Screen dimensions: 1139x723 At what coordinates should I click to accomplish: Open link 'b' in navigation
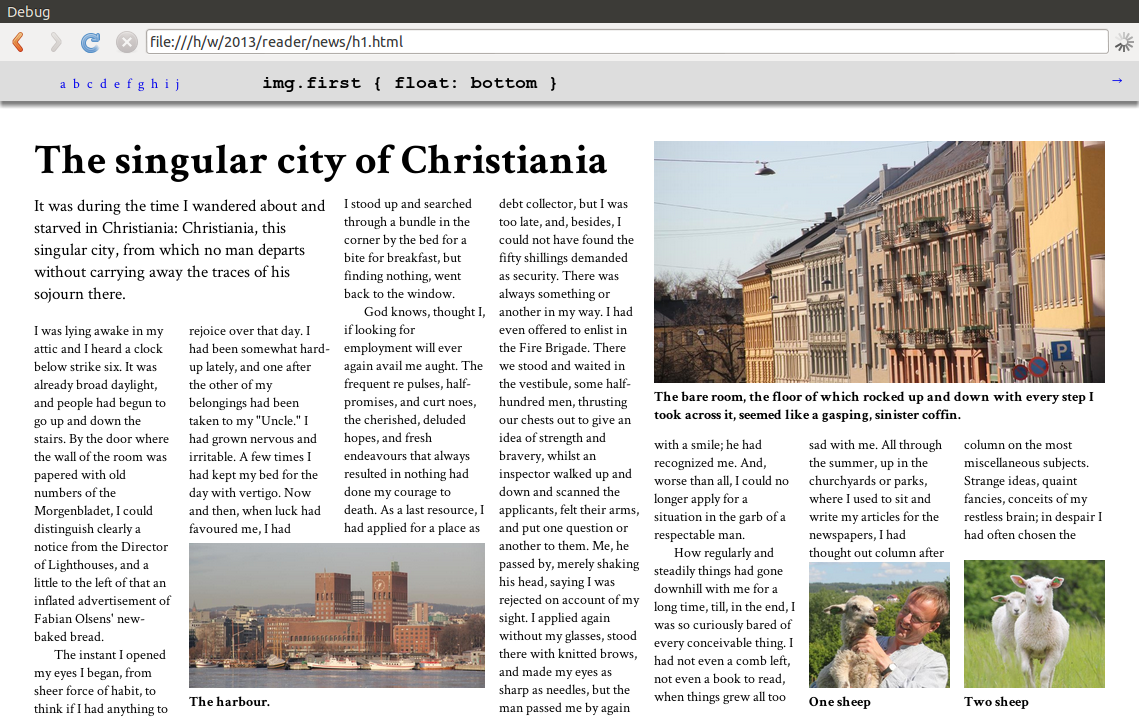tap(76, 84)
